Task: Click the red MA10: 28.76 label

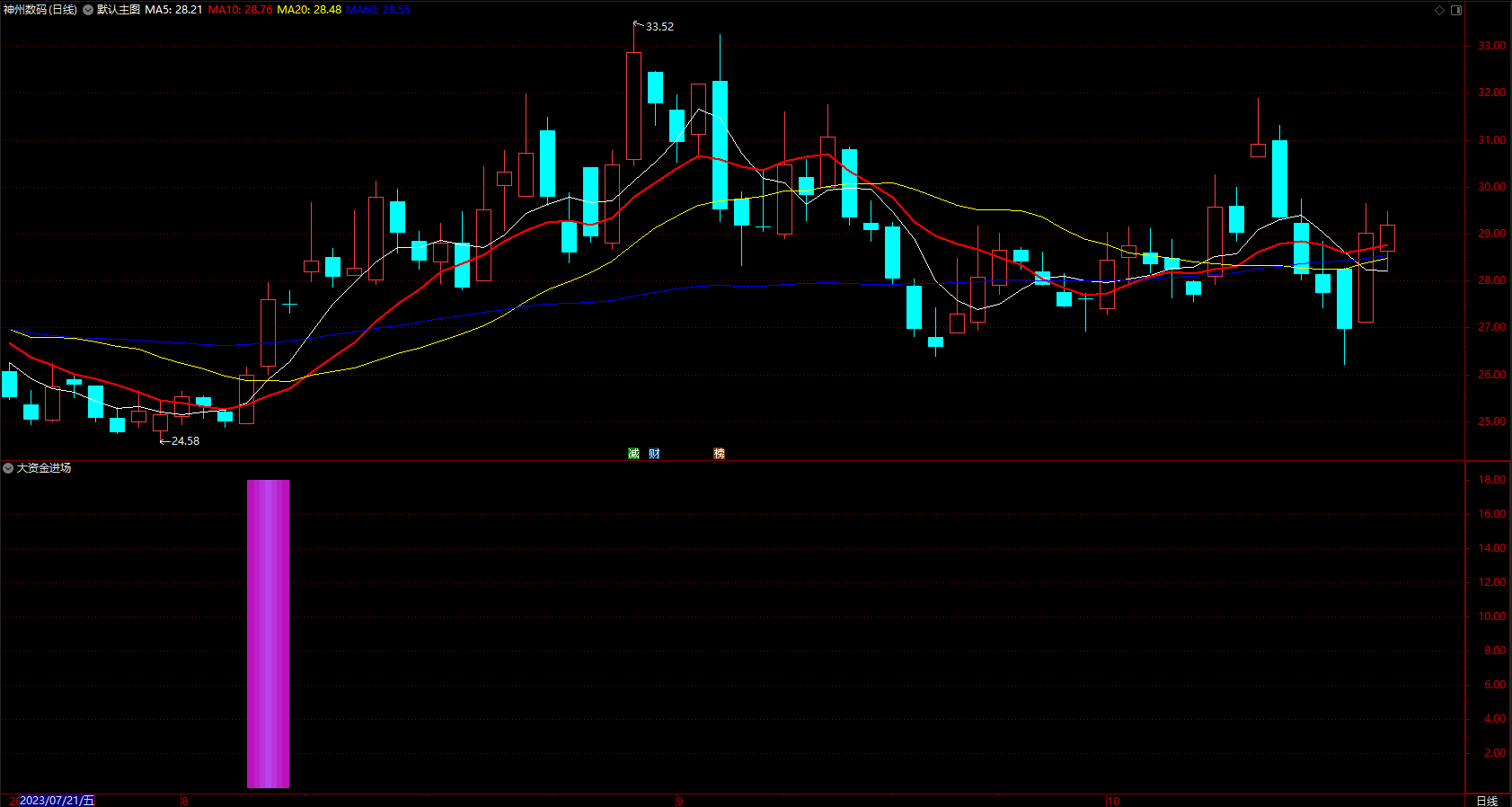Action: [240, 10]
